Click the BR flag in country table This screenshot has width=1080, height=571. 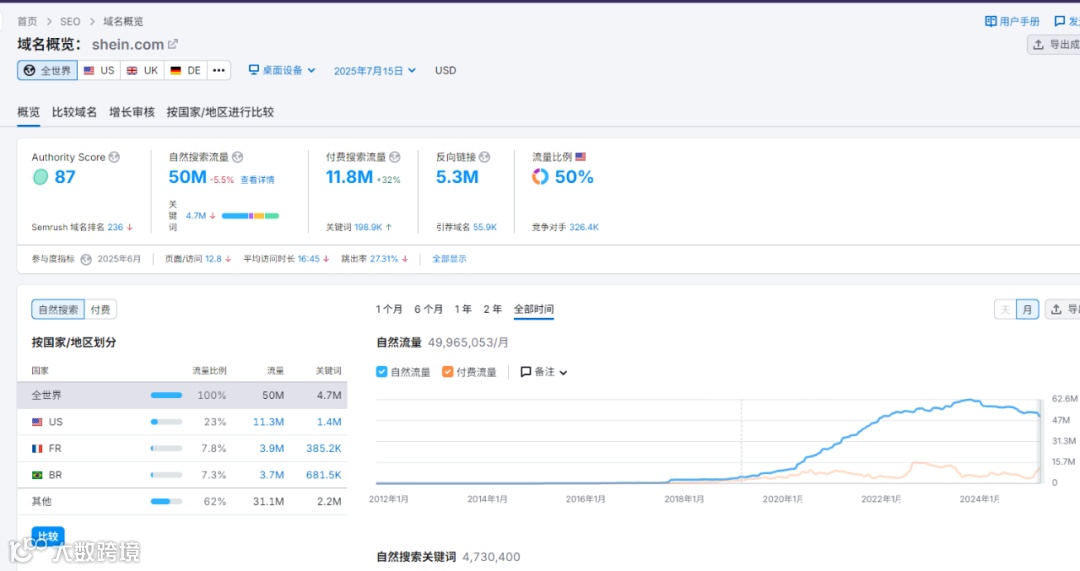pyautogui.click(x=37, y=475)
